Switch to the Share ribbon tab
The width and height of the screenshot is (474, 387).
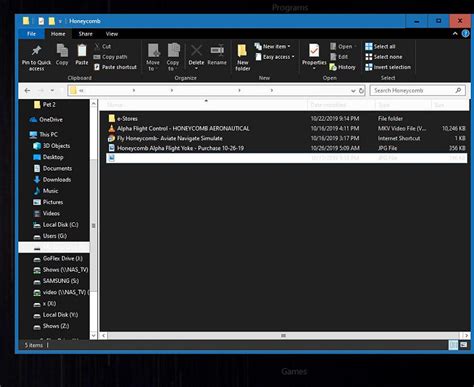click(x=86, y=34)
